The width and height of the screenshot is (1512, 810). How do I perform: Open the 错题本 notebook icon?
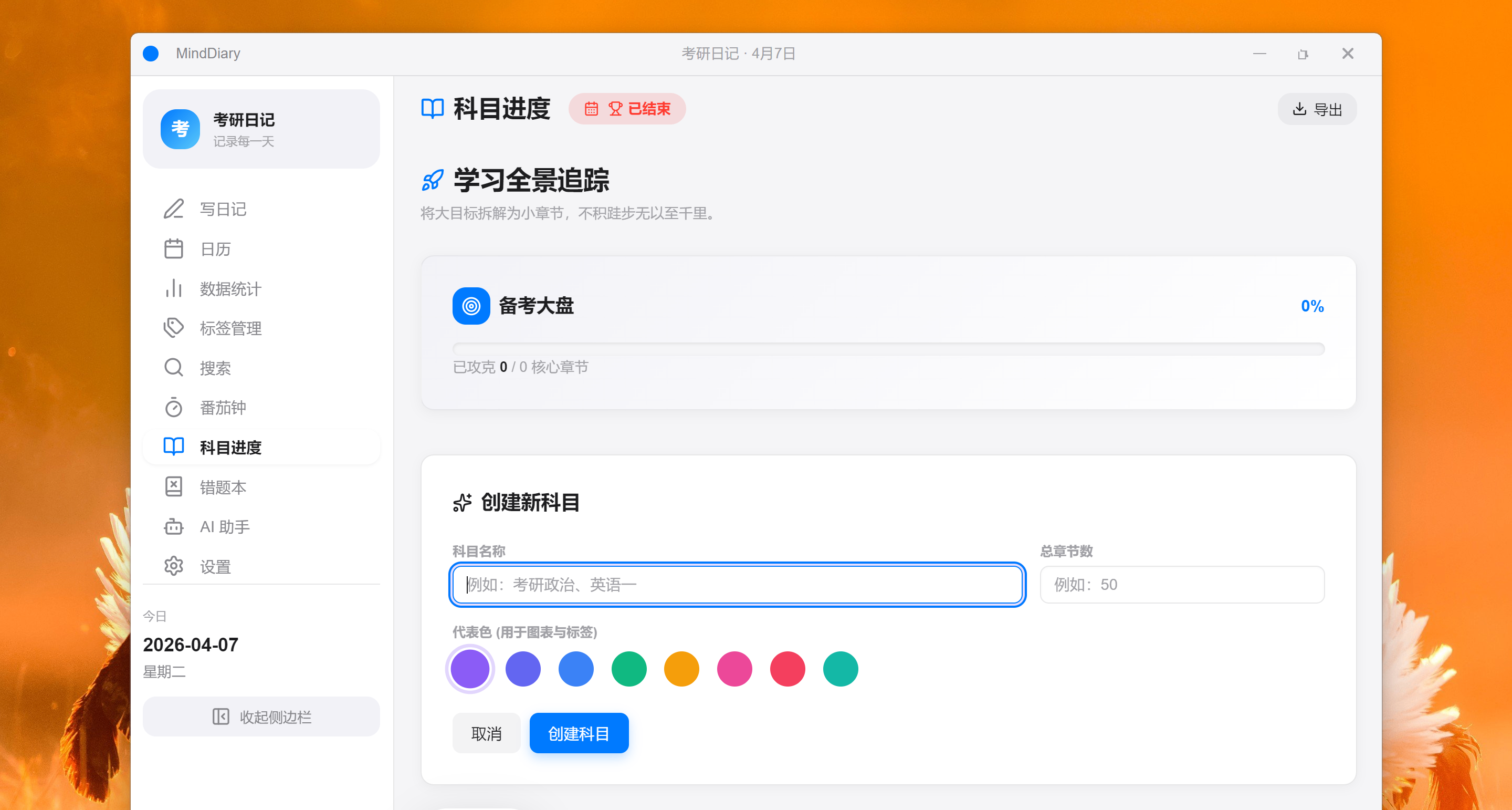click(x=174, y=486)
